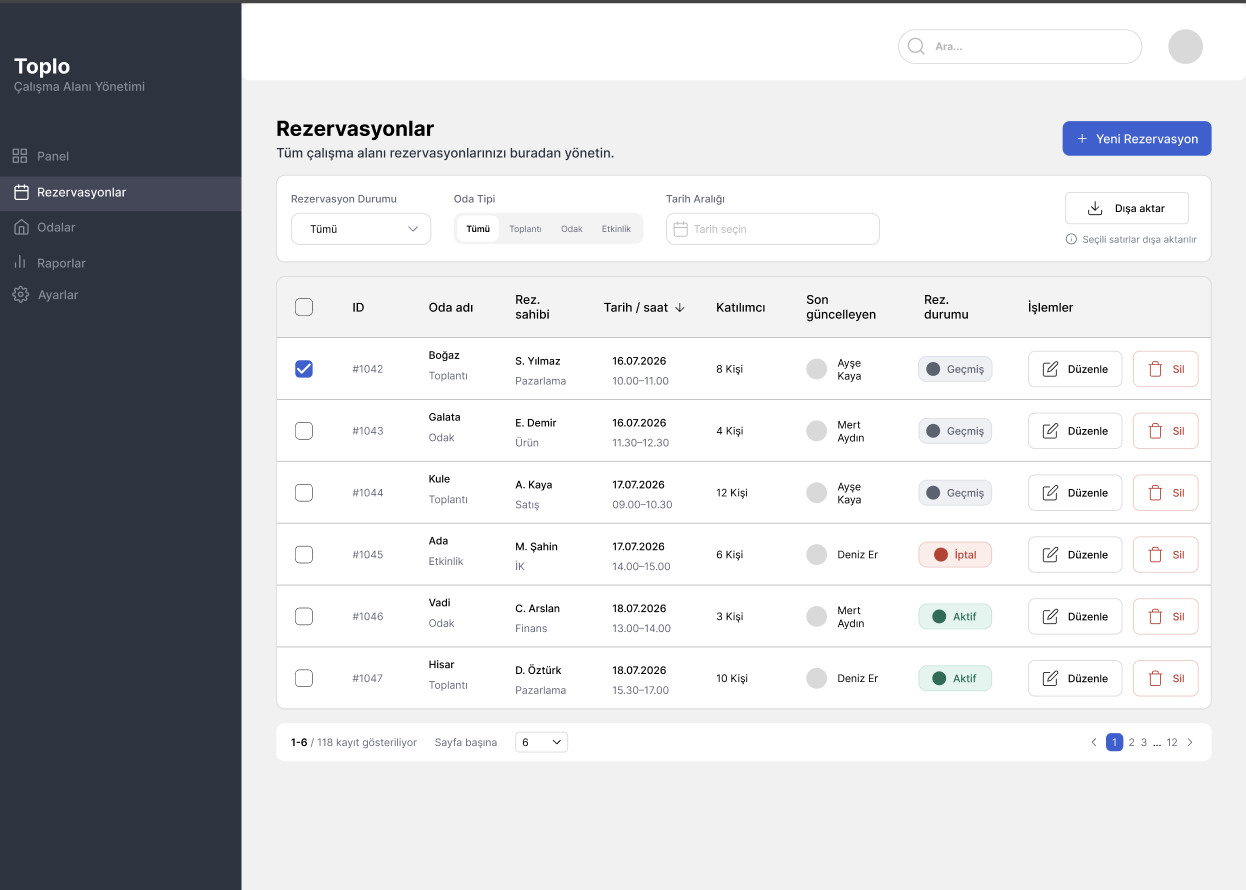Check the row #1045 checkbox
The width and height of the screenshot is (1246, 890).
coord(304,555)
